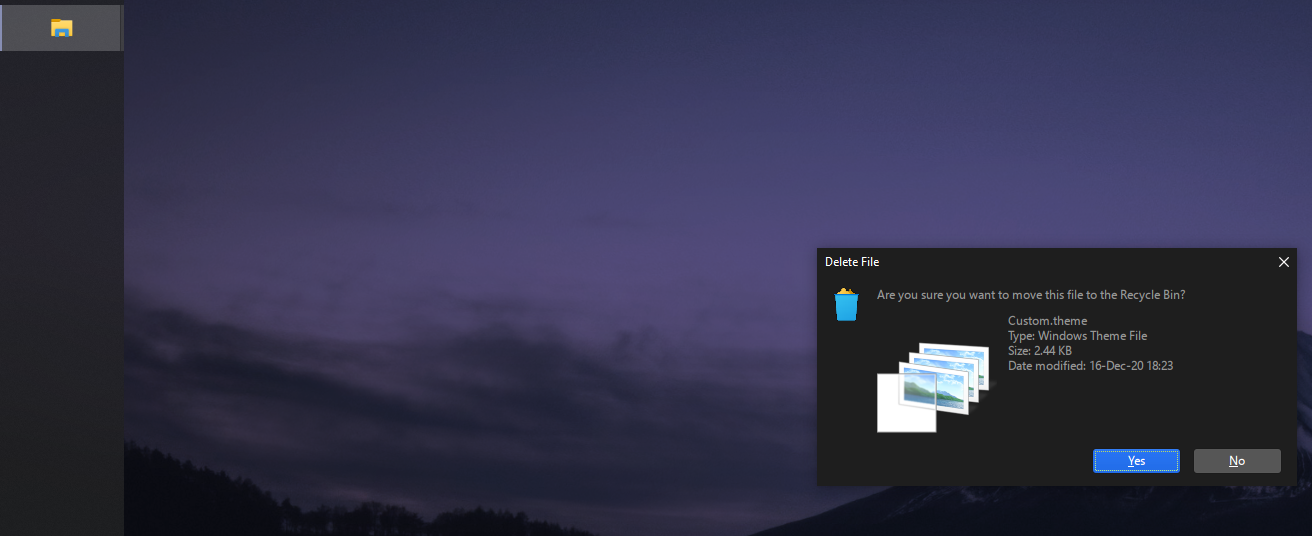This screenshot has height=536, width=1312.
Task: Close the Delete File dialog
Action: coord(1284,262)
